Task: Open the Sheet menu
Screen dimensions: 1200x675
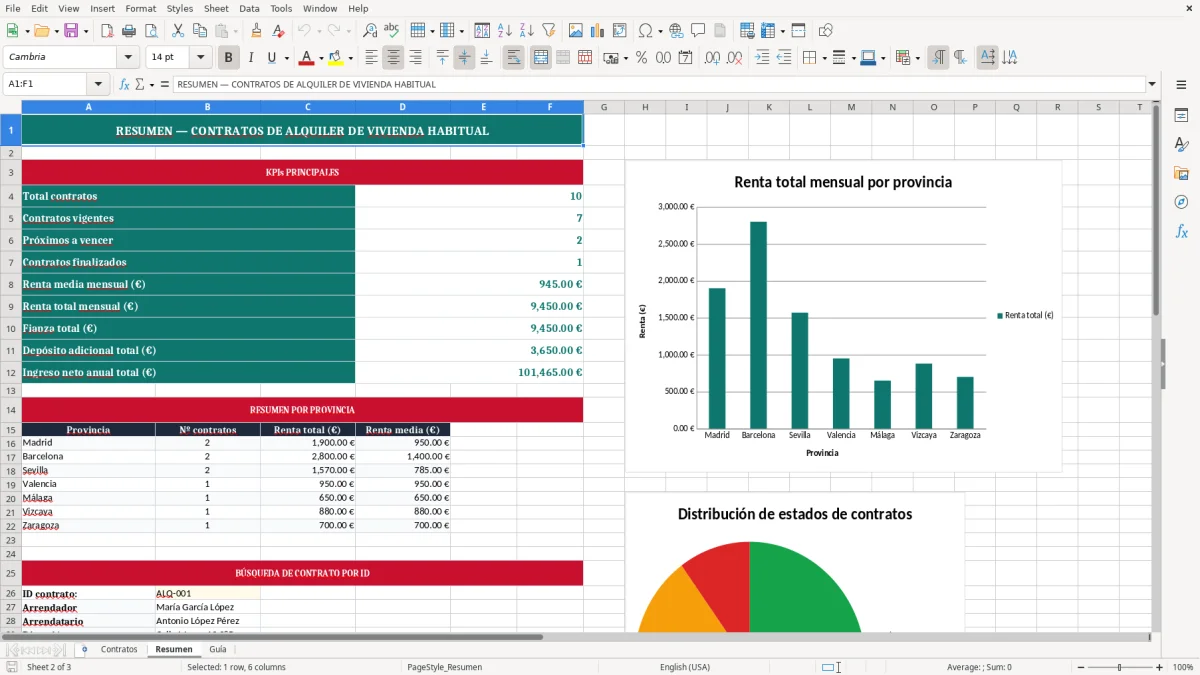Action: pos(216,8)
